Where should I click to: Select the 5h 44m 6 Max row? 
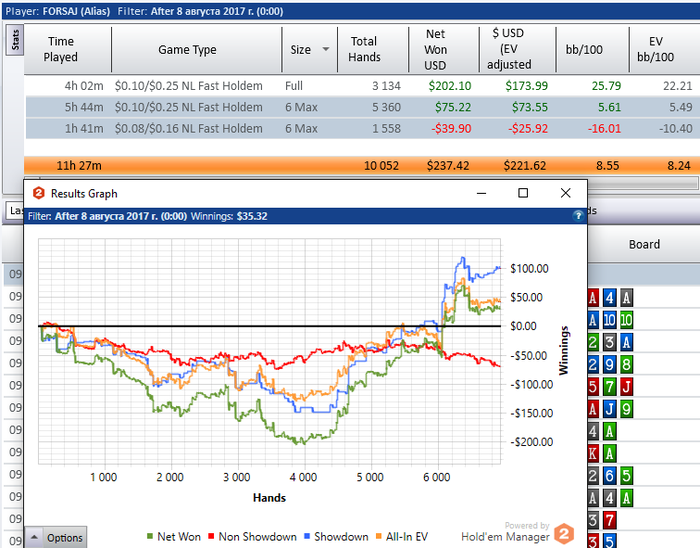click(362, 107)
